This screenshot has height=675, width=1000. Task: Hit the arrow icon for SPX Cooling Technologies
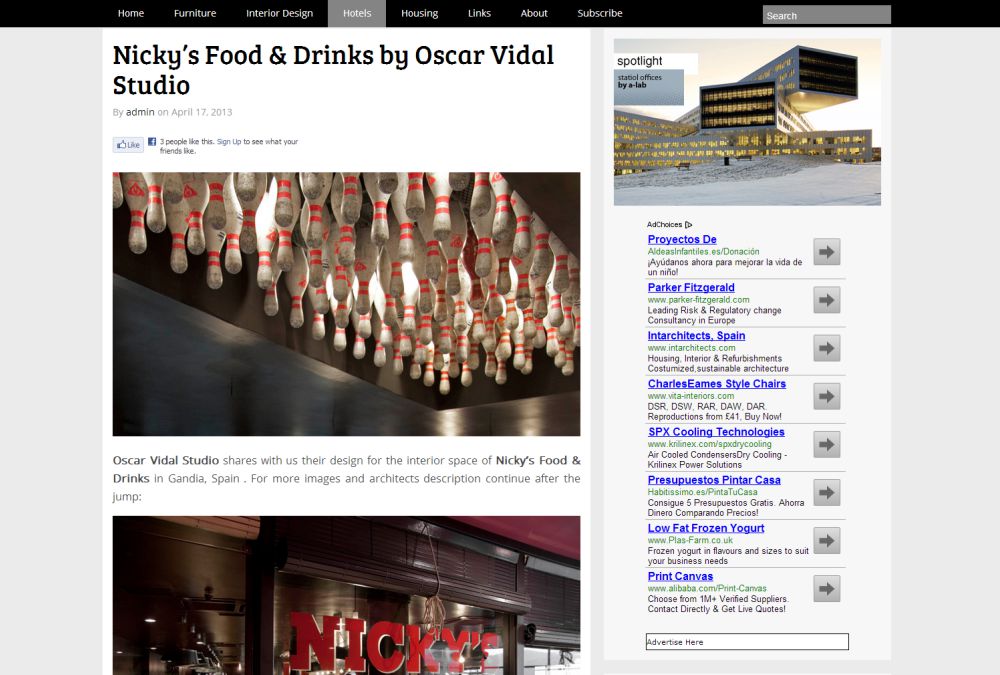click(826, 444)
